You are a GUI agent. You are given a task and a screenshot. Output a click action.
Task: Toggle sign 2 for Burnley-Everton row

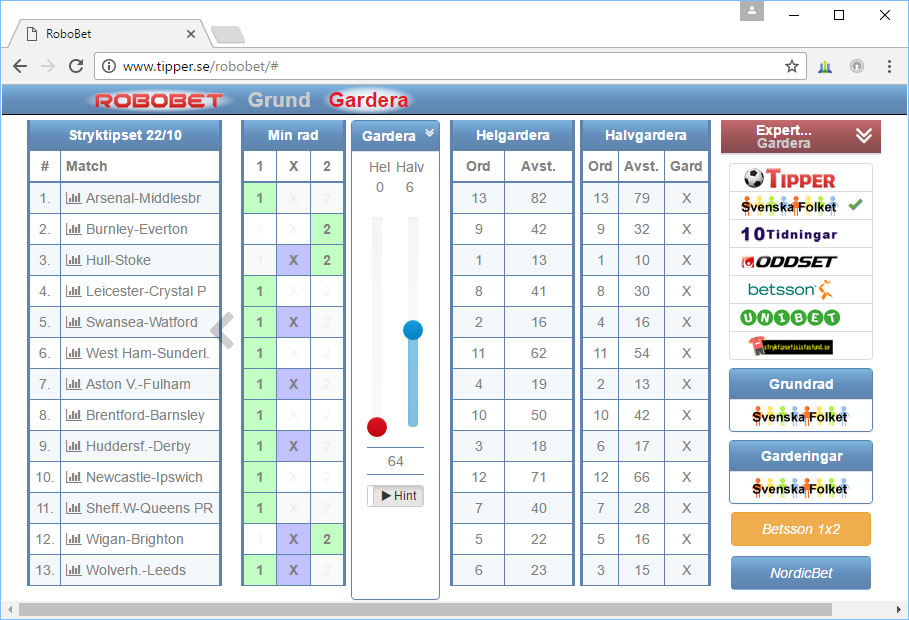click(x=327, y=229)
